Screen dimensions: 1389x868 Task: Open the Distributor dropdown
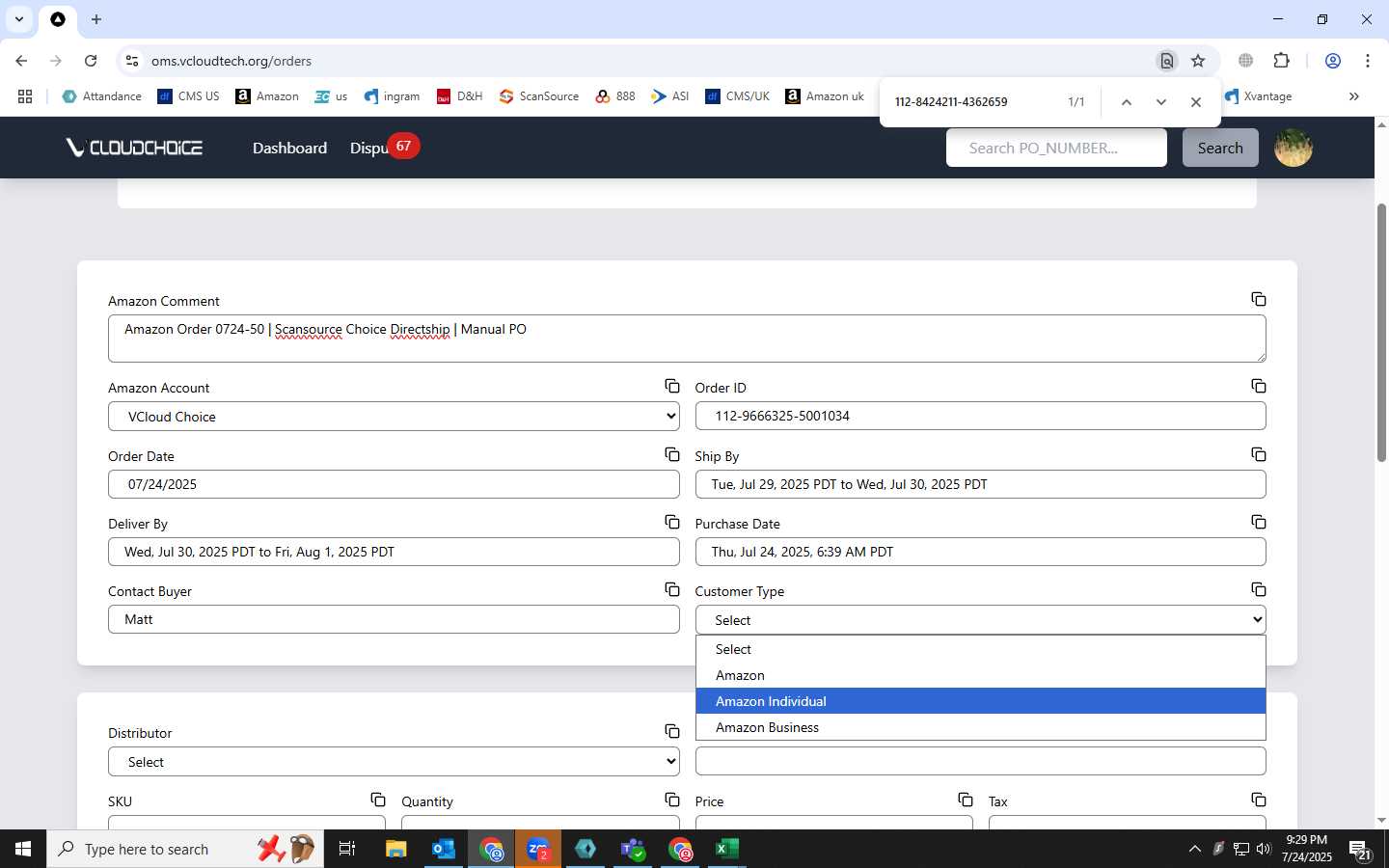point(394,762)
